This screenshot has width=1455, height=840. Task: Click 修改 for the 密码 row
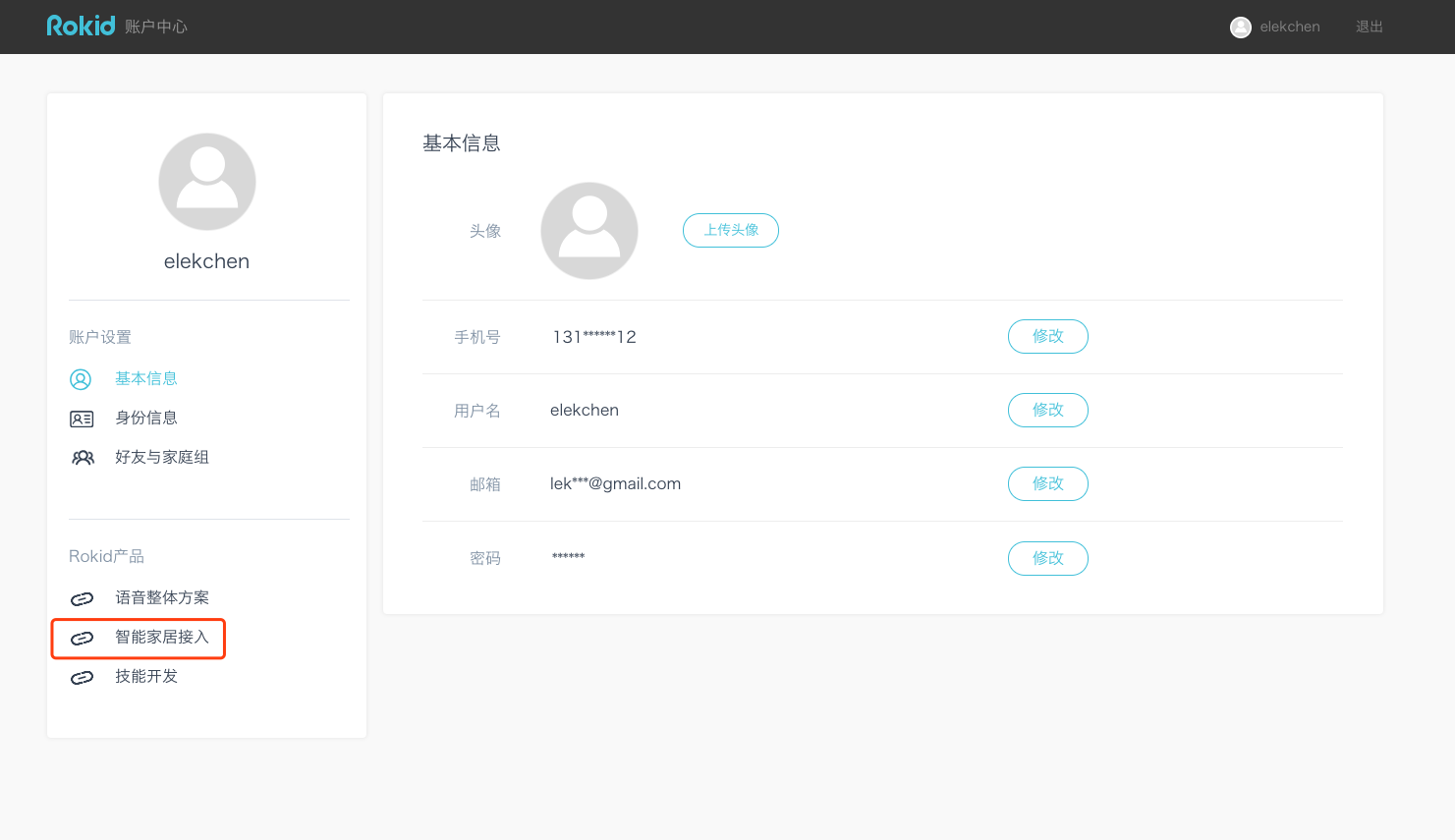coord(1048,558)
